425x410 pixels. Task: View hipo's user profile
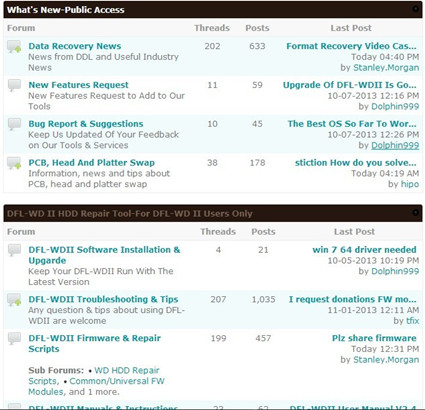tap(410, 184)
